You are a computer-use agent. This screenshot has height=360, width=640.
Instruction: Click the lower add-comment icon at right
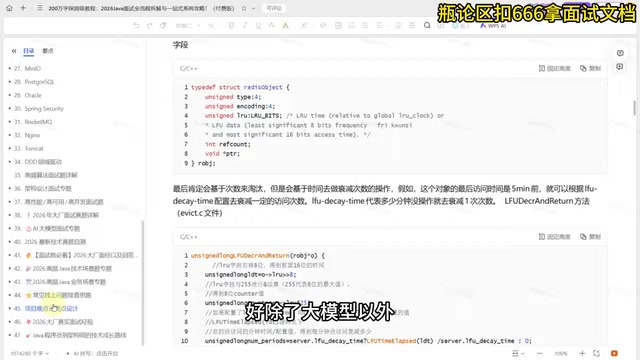(x=620, y=67)
